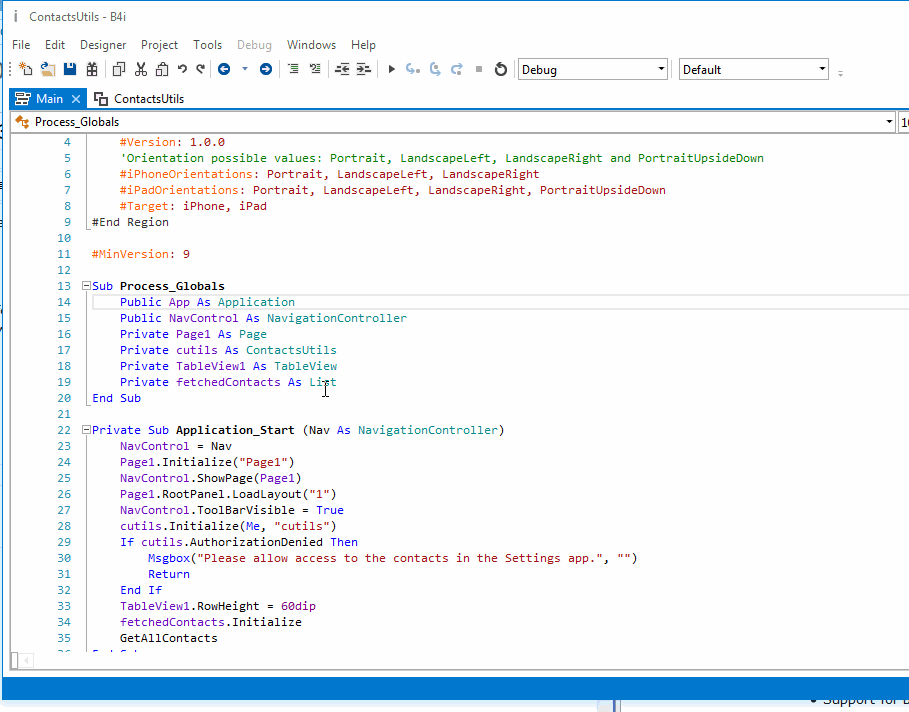Collapse the Application_Start sub block
This screenshot has height=712, width=909.
[x=86, y=430]
